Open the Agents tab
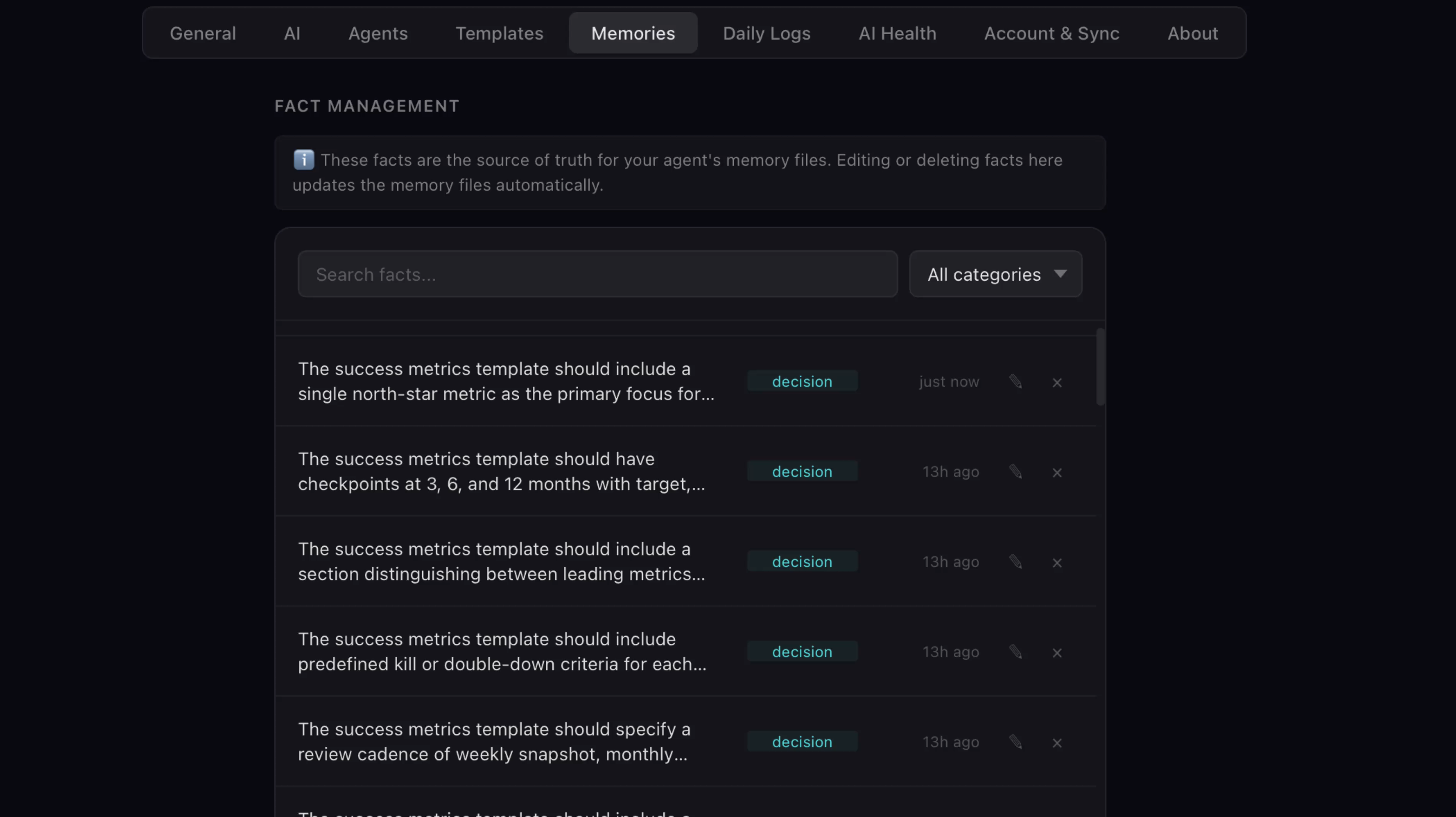 377,33
